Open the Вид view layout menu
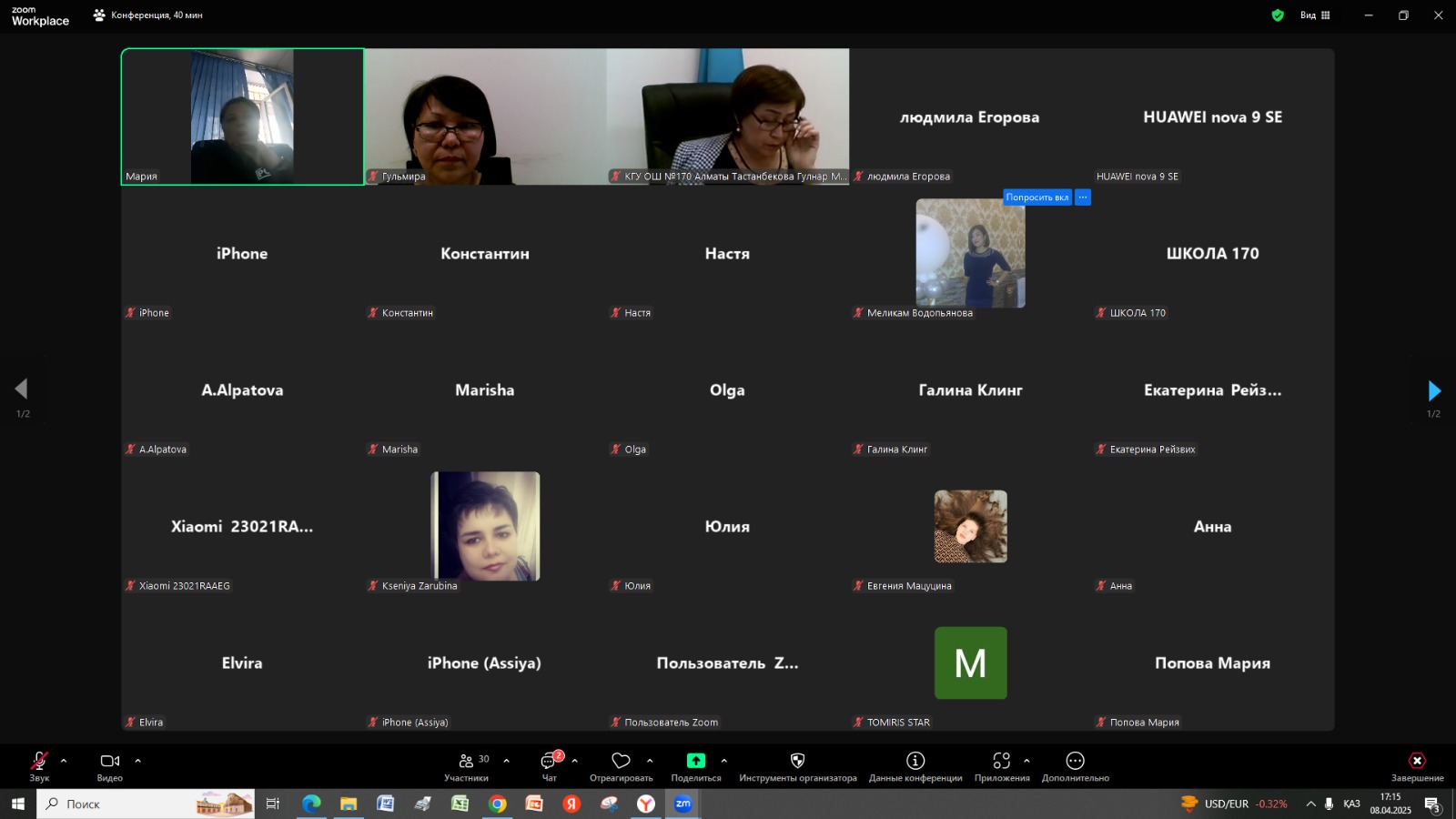Image resolution: width=1456 pixels, height=819 pixels. [x=1315, y=15]
